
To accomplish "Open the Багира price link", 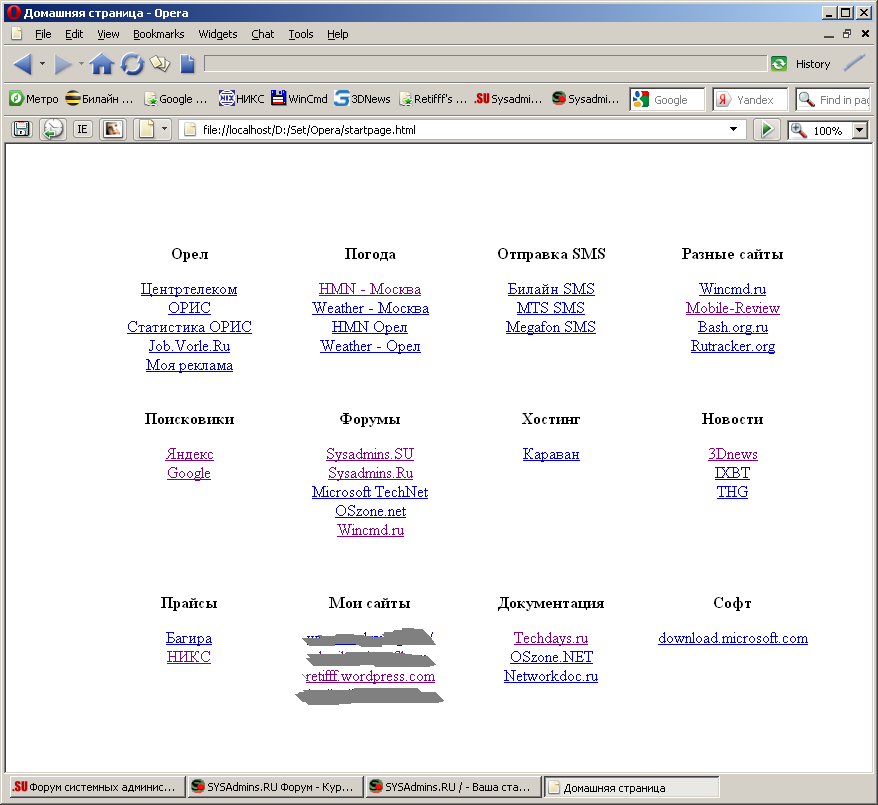I will pyautogui.click(x=189, y=638).
